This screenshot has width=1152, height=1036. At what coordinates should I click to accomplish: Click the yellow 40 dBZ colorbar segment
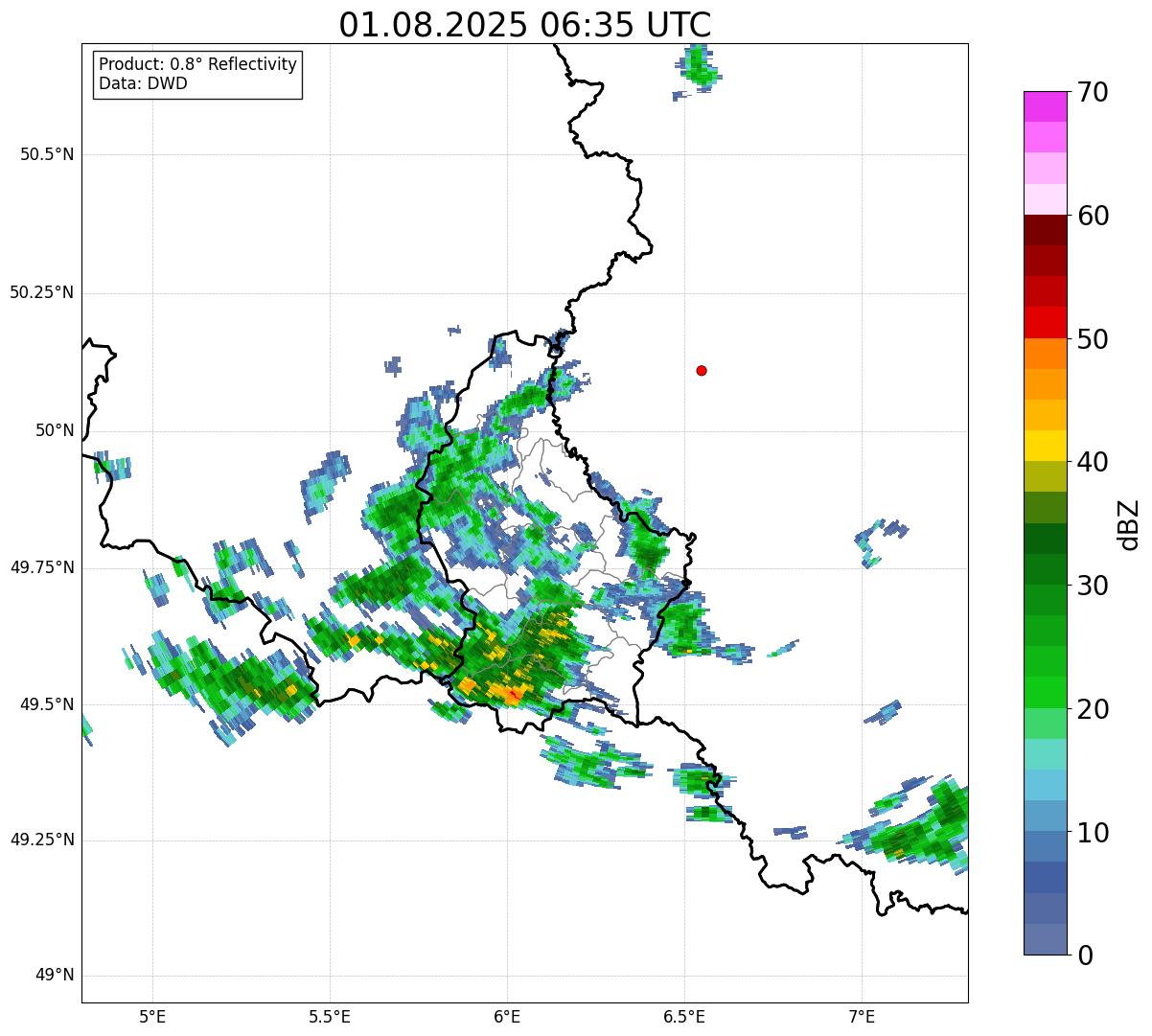pos(1045,446)
